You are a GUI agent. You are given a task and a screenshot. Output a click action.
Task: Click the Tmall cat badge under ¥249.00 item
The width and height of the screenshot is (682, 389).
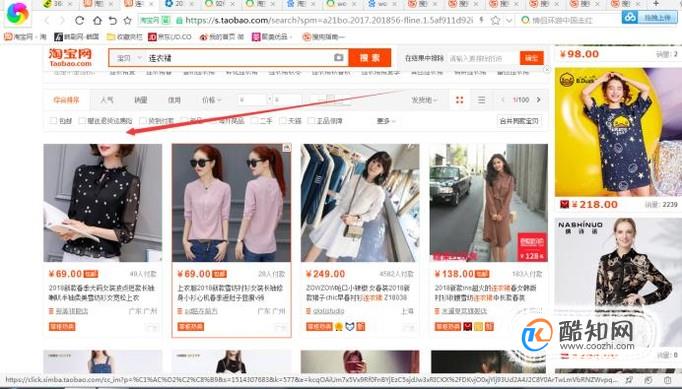click(350, 326)
